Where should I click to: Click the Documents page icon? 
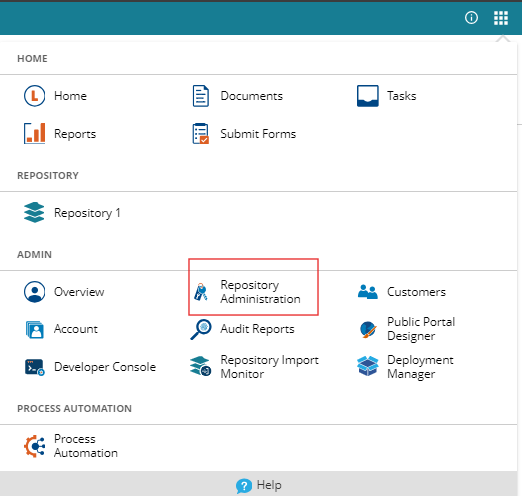201,96
